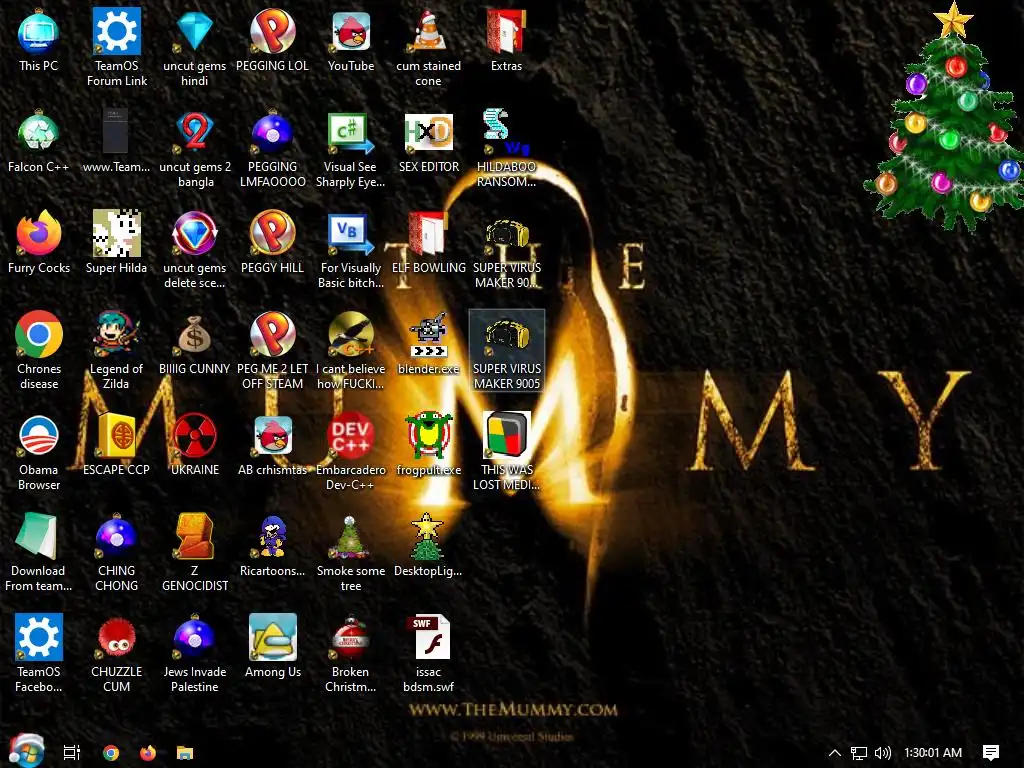The height and width of the screenshot is (768, 1024).
Task: Open Task View on the taskbar
Action: tap(72, 753)
